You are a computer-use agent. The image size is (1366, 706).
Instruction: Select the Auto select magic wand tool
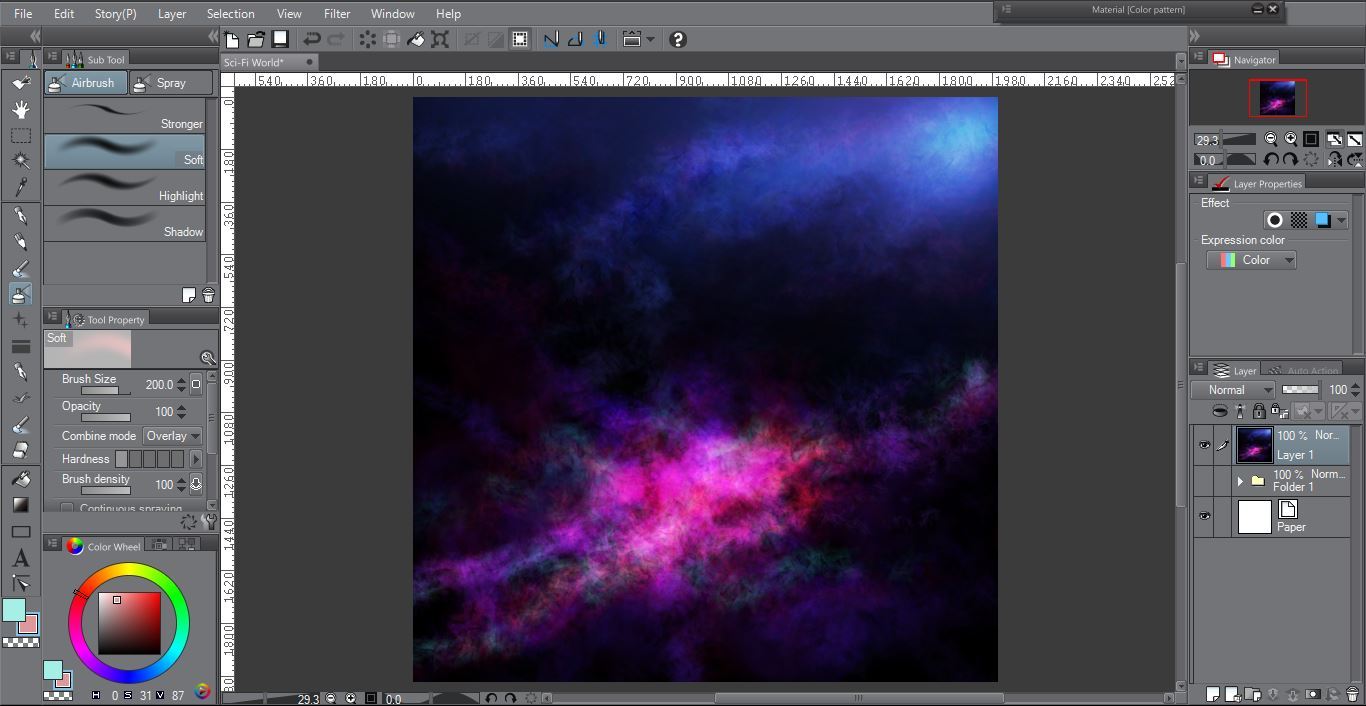(21, 160)
